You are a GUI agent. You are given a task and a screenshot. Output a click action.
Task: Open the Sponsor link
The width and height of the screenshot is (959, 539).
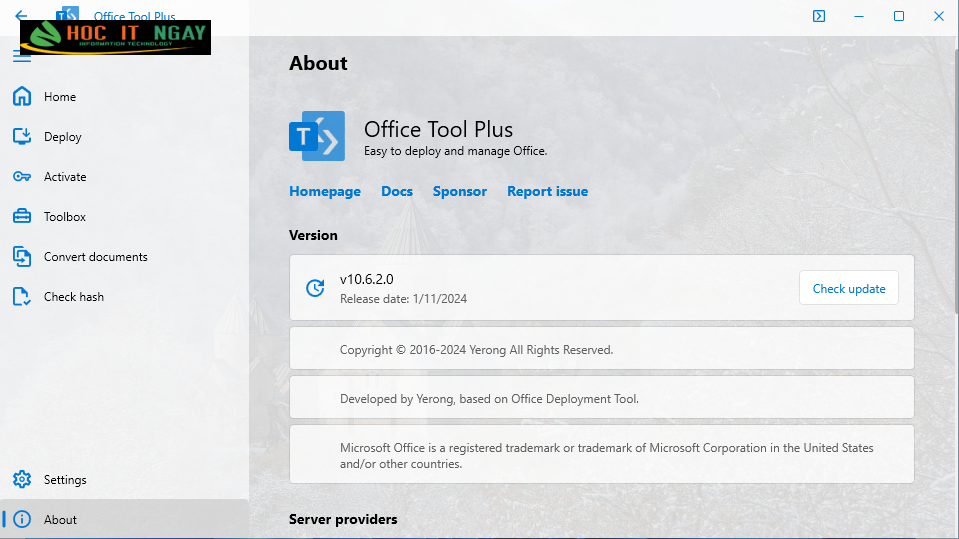[460, 191]
